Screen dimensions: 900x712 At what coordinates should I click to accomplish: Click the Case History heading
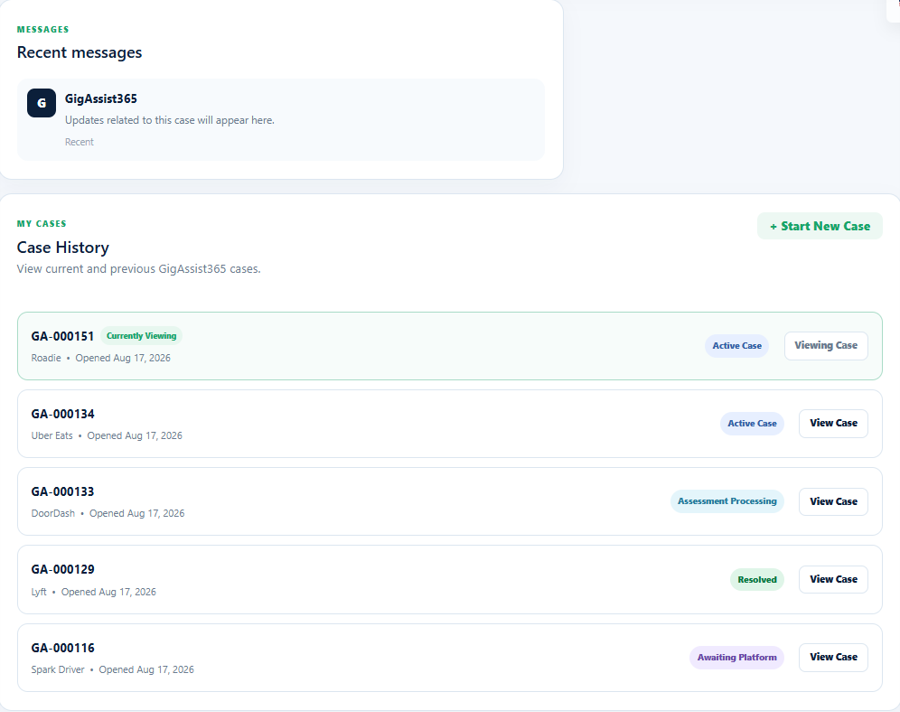pyautogui.click(x=63, y=247)
